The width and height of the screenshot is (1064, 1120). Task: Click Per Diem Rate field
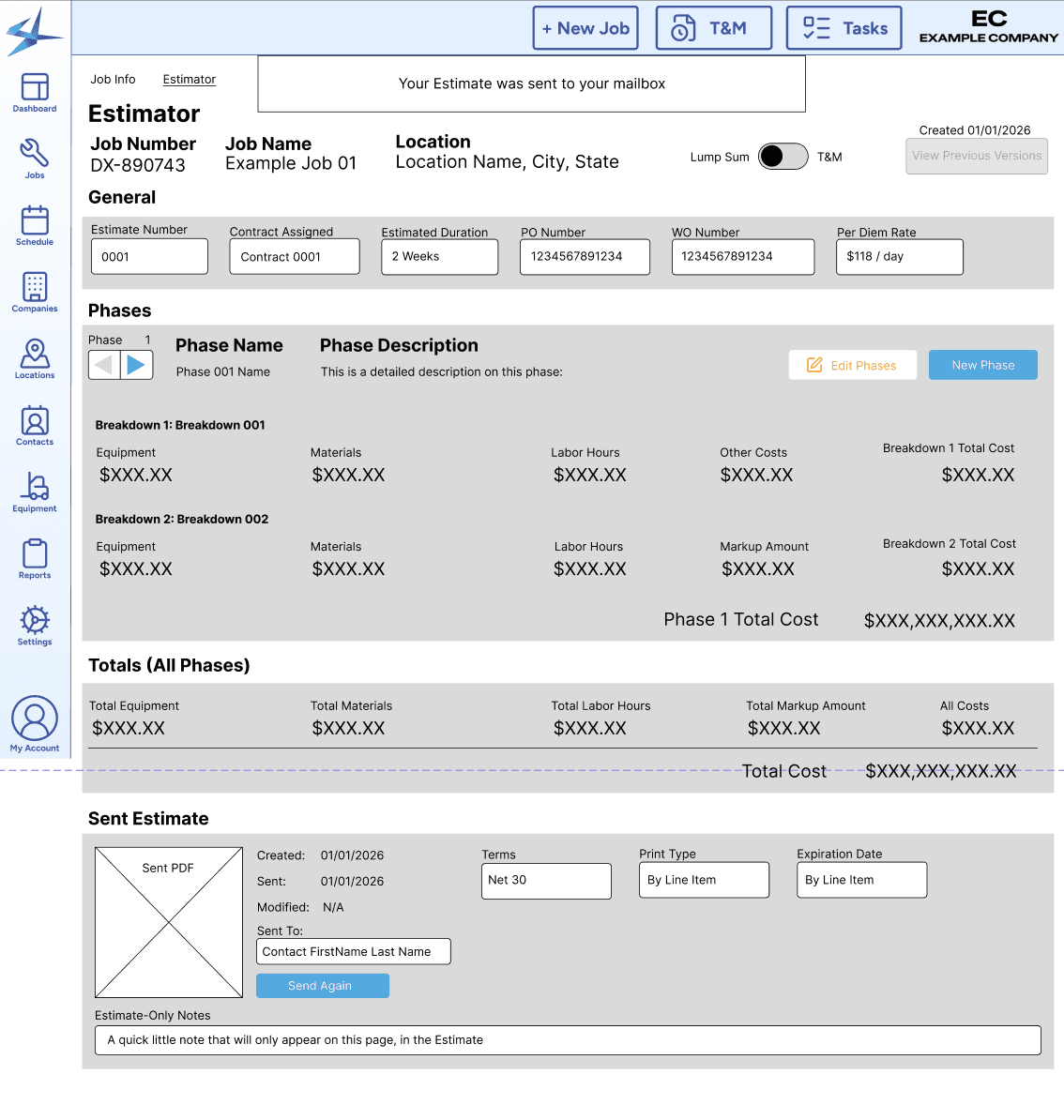[x=900, y=256]
